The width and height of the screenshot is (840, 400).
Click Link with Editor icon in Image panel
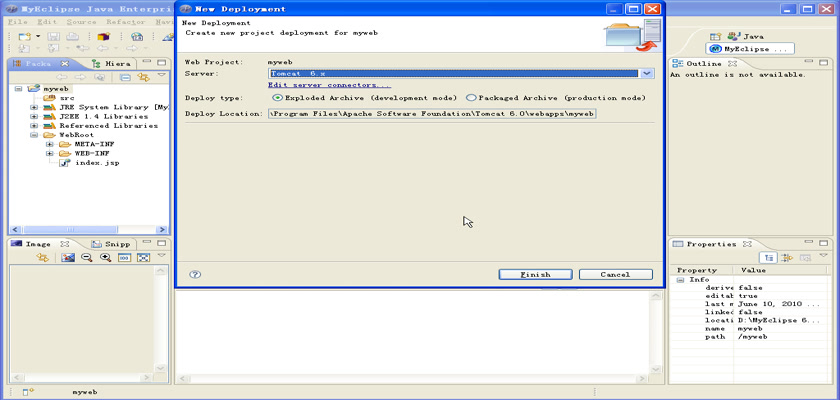point(42,258)
